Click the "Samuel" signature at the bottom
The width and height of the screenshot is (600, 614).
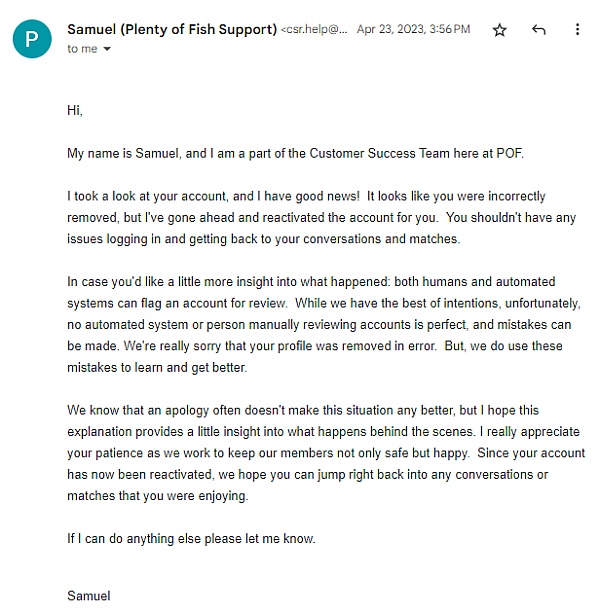(x=89, y=596)
